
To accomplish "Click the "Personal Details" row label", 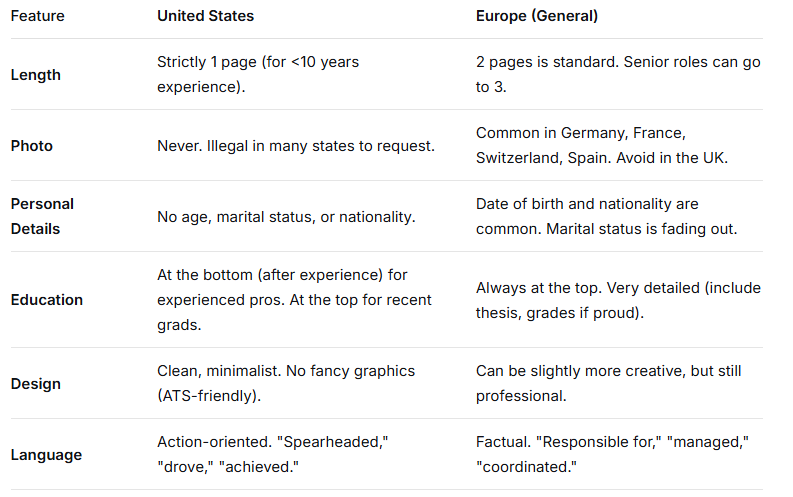I will click(42, 216).
